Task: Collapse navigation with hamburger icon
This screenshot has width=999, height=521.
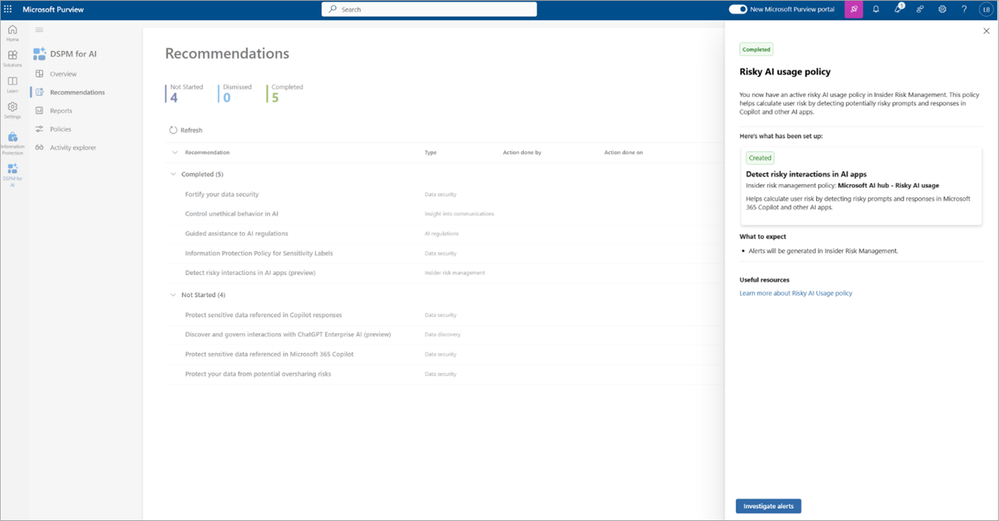Action: [40, 30]
